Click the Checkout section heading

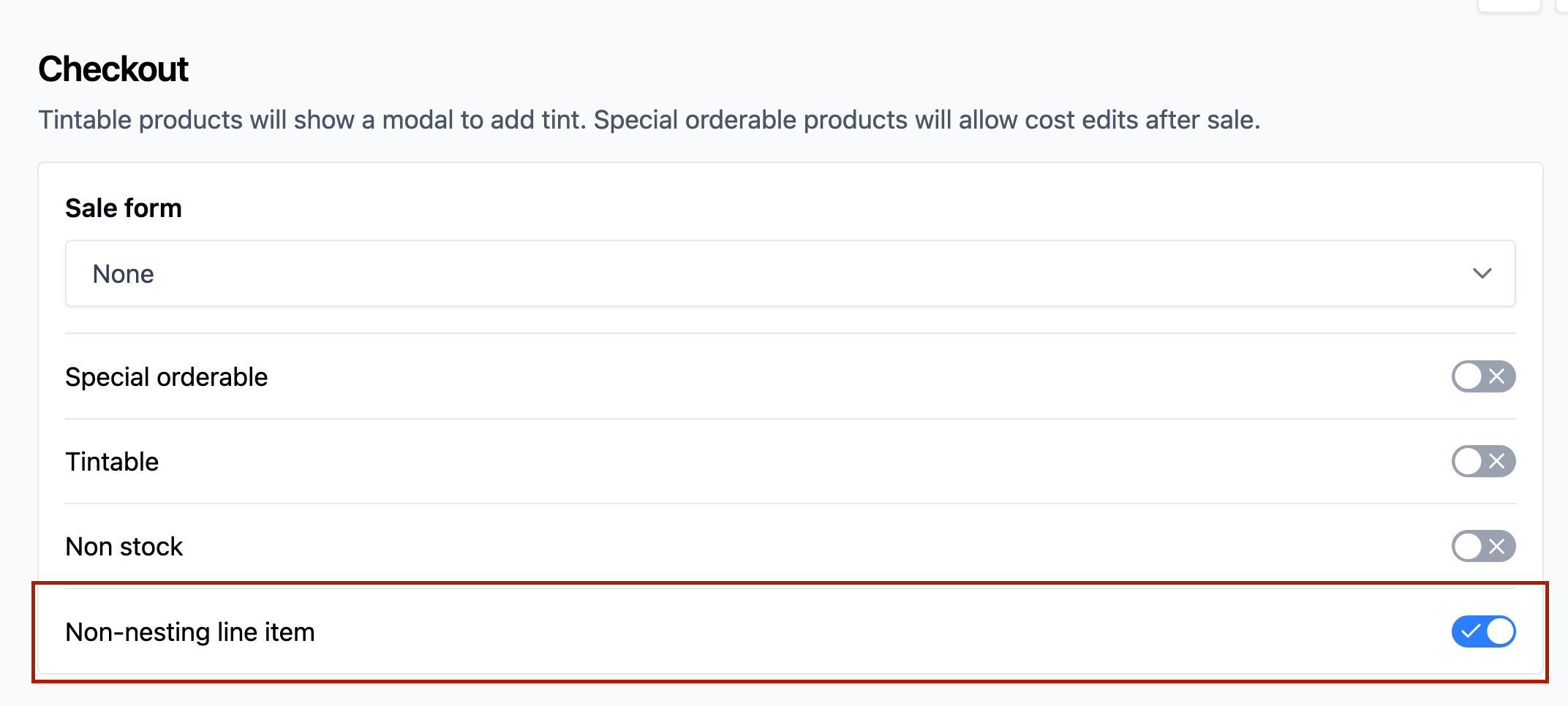point(113,69)
